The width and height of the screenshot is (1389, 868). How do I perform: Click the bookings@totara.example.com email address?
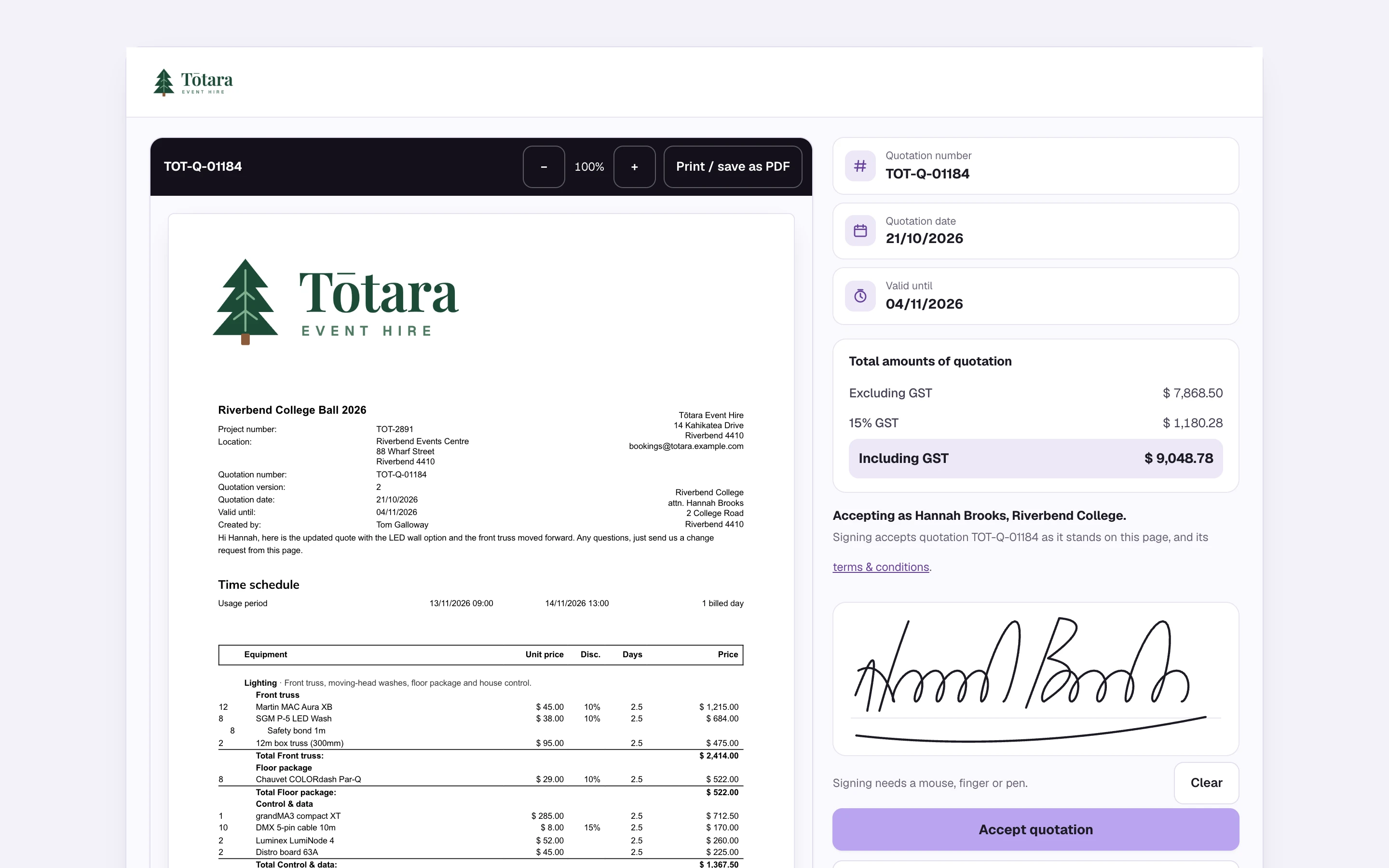point(686,446)
